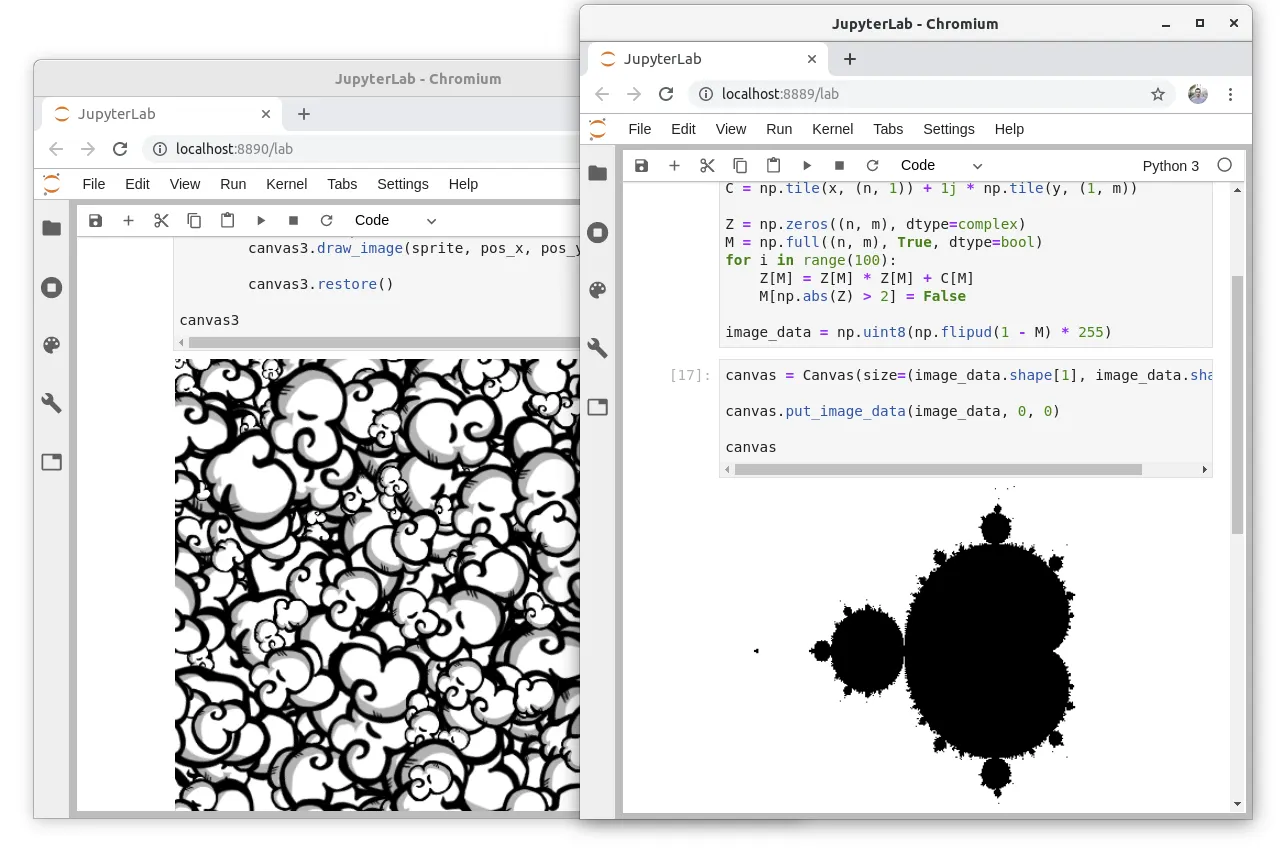
Task: Open Chromium's three-dot menu
Action: (1231, 94)
